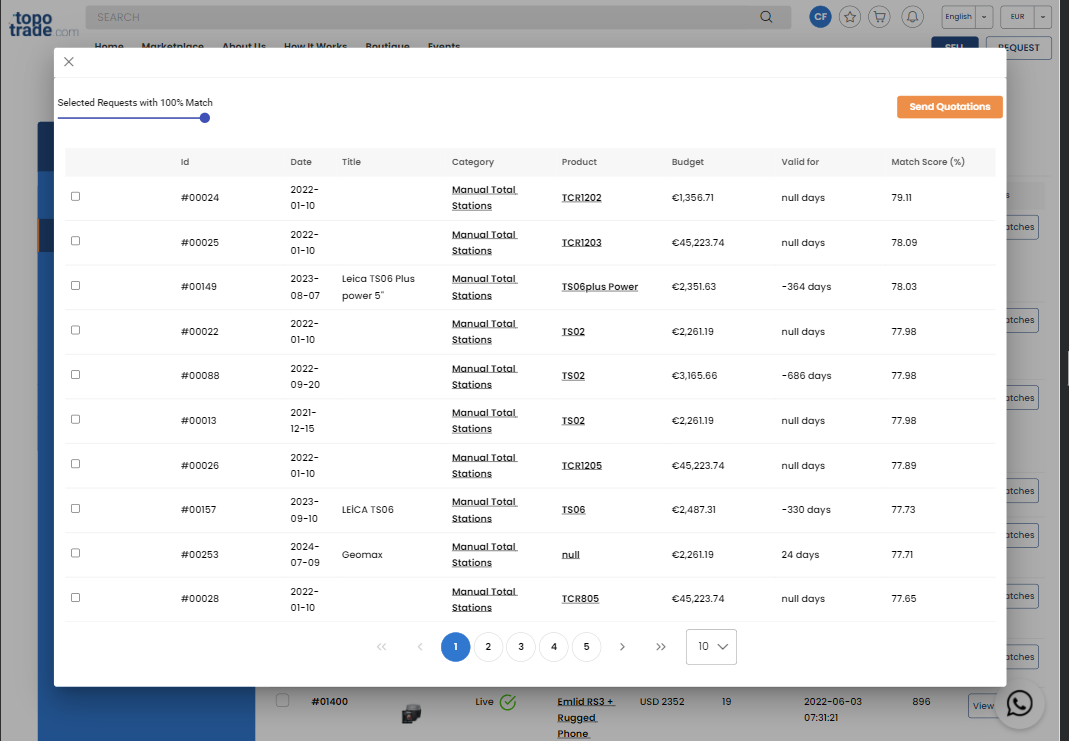Open the CF user avatar menu
This screenshot has width=1069, height=741.
pos(820,17)
